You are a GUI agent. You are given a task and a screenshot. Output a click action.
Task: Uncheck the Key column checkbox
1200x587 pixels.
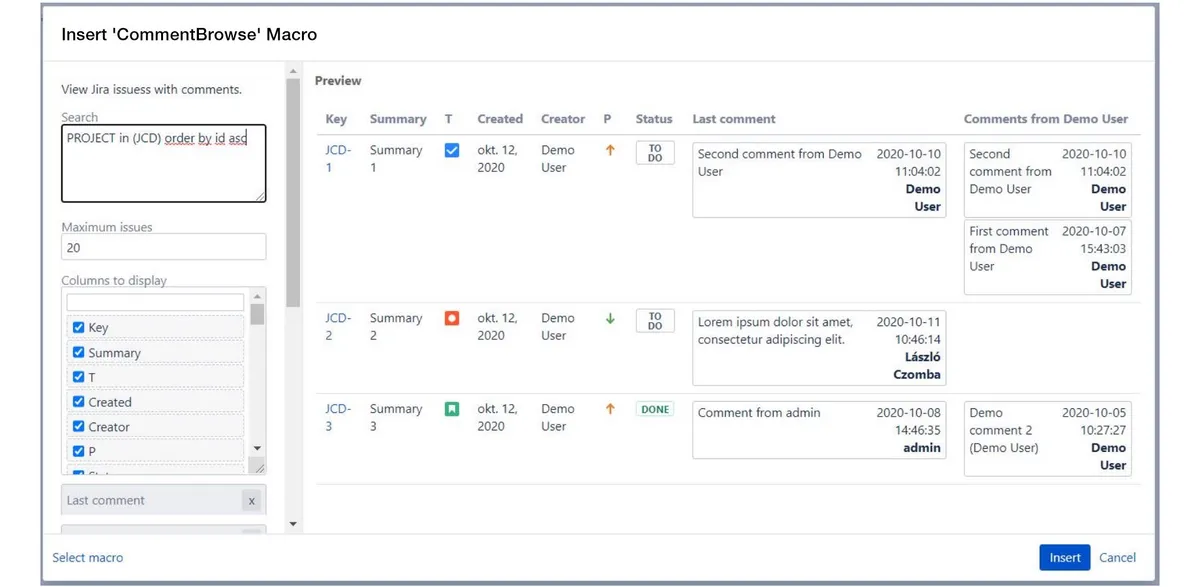tap(78, 327)
